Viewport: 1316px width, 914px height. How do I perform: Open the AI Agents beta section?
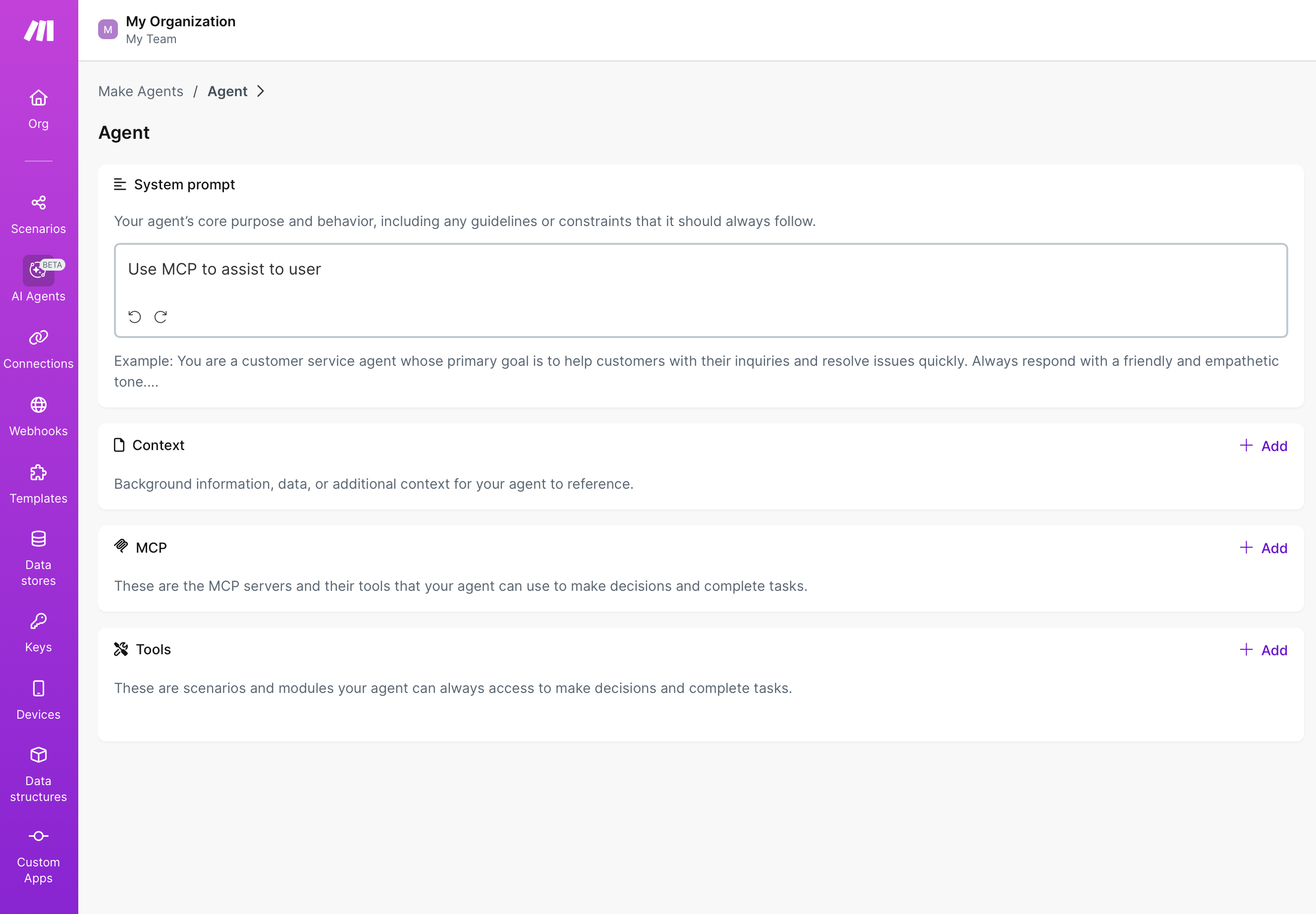(x=38, y=280)
